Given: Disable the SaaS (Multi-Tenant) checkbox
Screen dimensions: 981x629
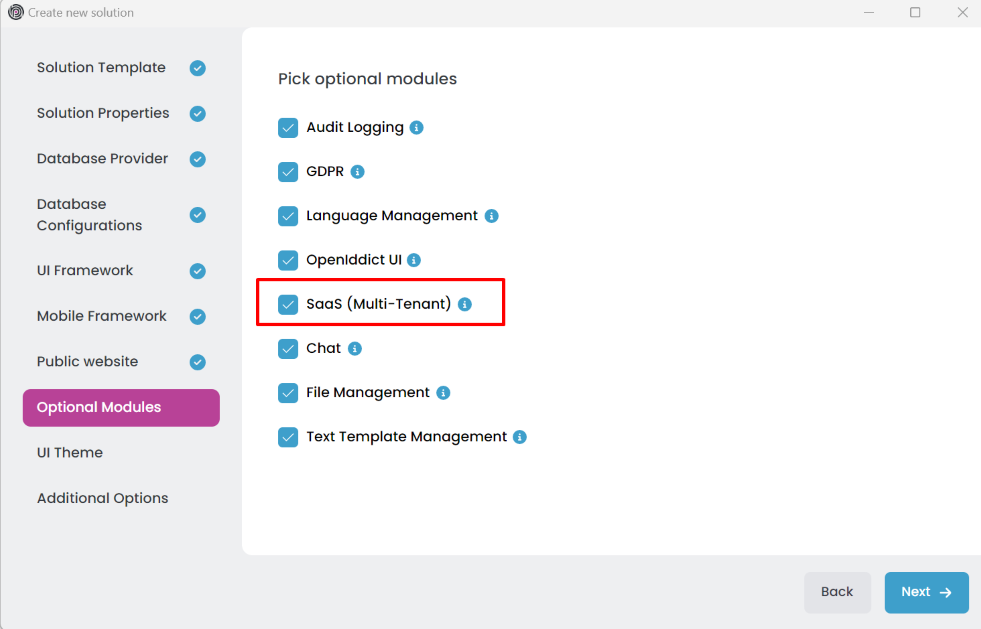Looking at the screenshot, I should tap(288, 304).
